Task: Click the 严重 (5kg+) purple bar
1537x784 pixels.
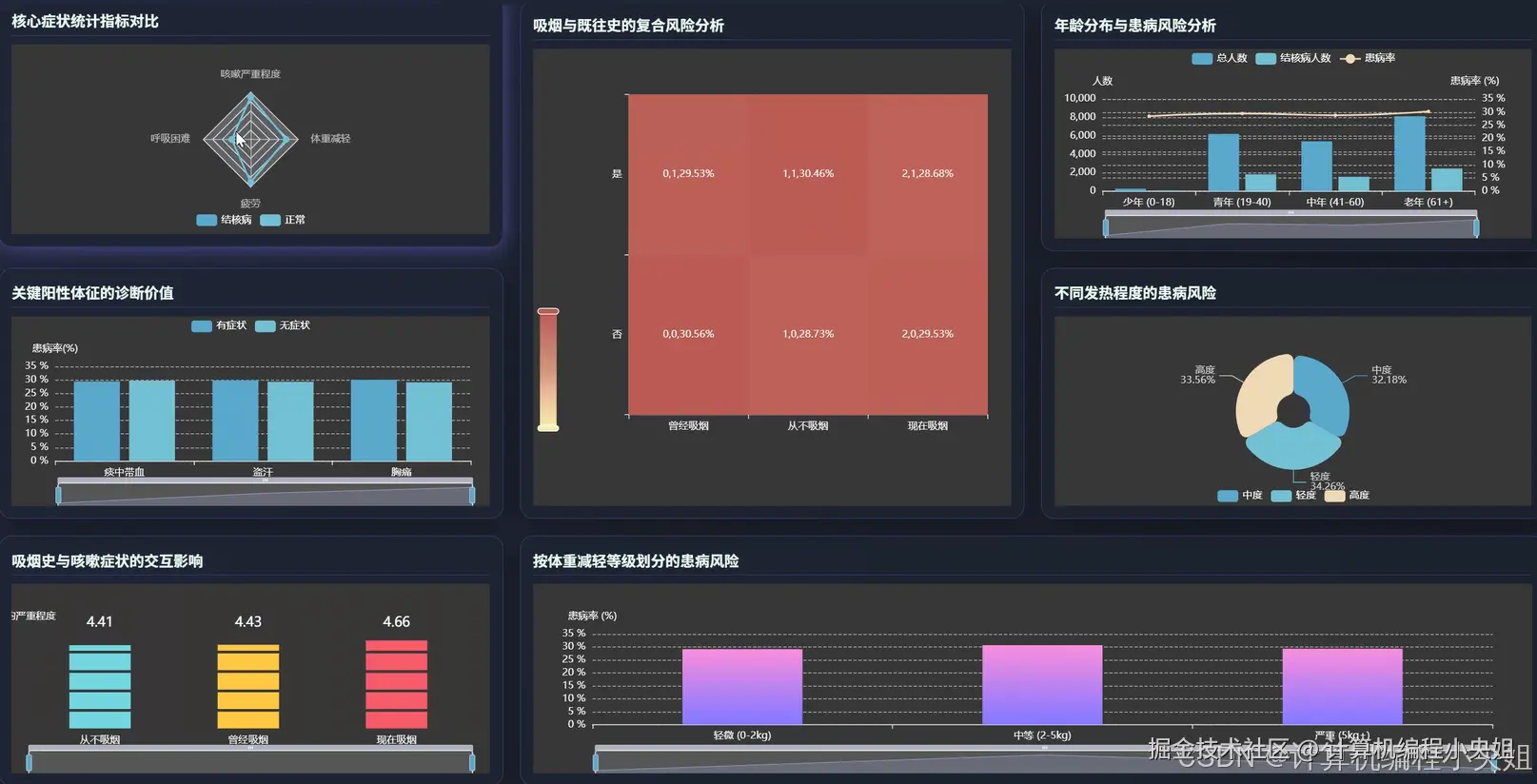Action: pyautogui.click(x=1342, y=687)
